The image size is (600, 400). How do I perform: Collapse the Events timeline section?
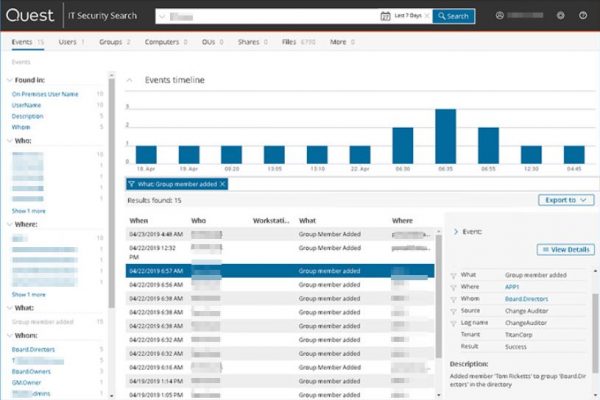click(129, 79)
